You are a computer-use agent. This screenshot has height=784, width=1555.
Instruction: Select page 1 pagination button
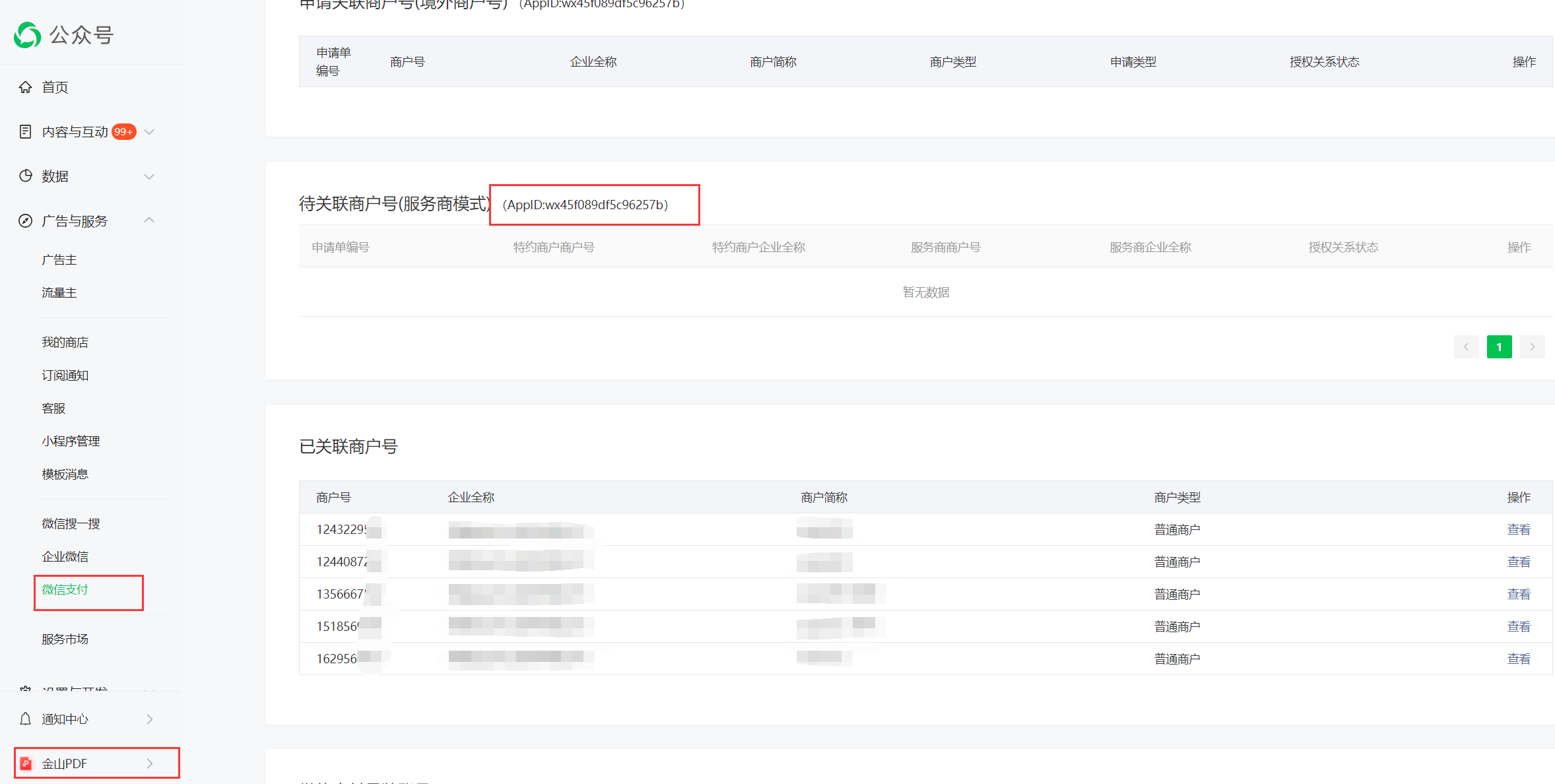[x=1499, y=347]
